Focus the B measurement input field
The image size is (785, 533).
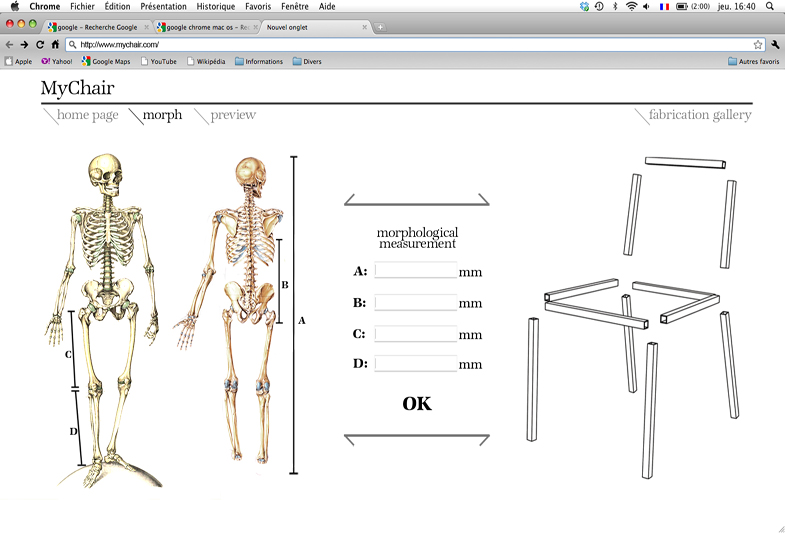pos(416,302)
